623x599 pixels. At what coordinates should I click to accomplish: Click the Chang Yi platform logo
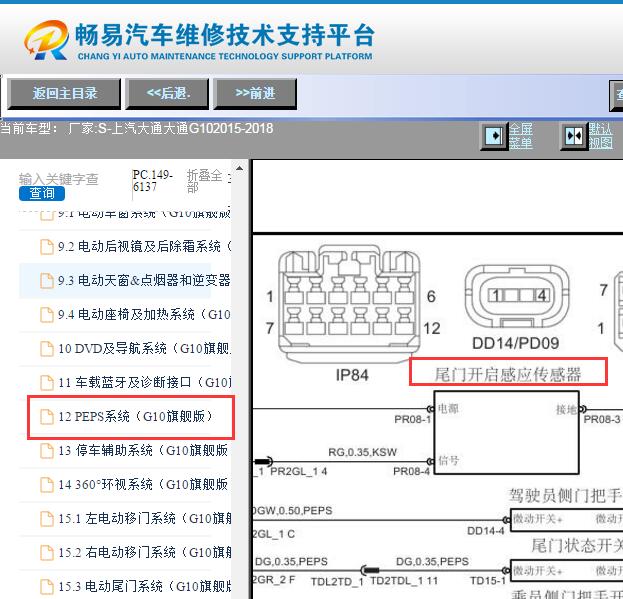(x=46, y=40)
